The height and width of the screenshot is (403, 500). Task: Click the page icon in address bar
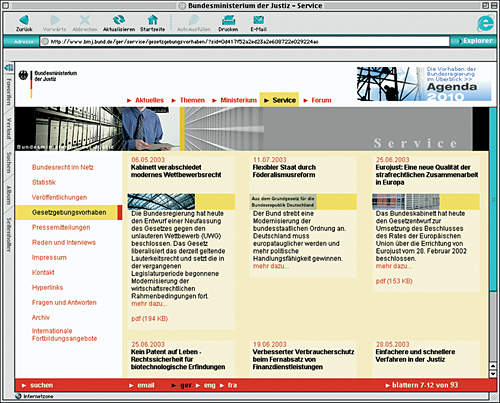click(x=45, y=42)
